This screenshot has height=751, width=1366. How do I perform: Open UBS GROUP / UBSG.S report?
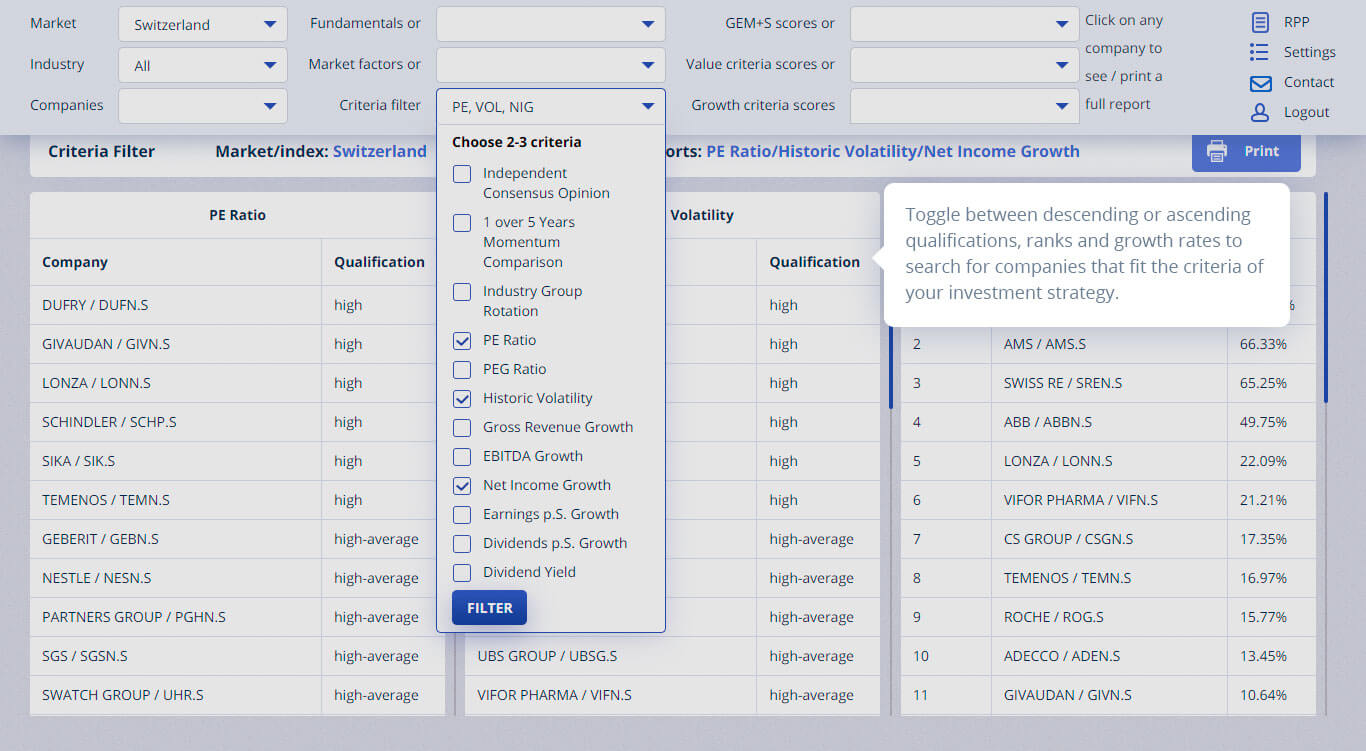[x=547, y=656]
